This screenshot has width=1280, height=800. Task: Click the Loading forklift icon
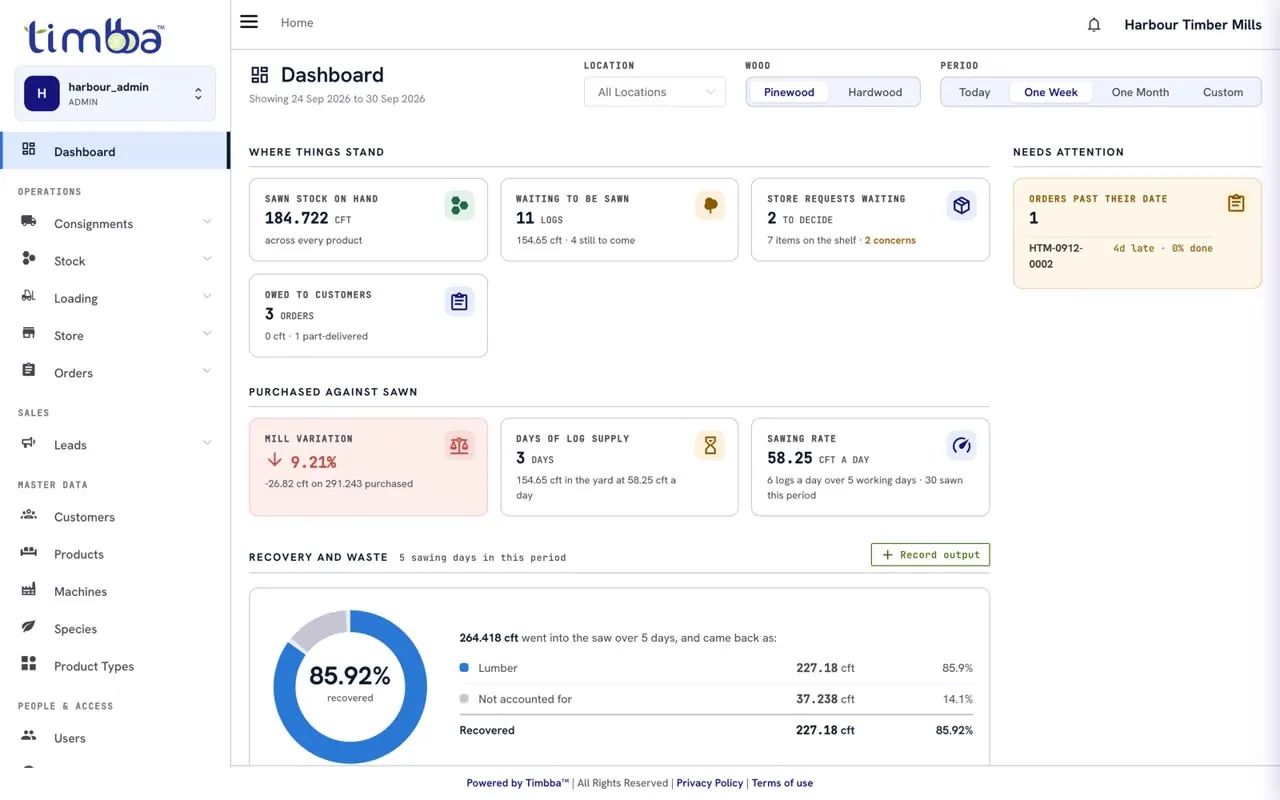pos(29,297)
